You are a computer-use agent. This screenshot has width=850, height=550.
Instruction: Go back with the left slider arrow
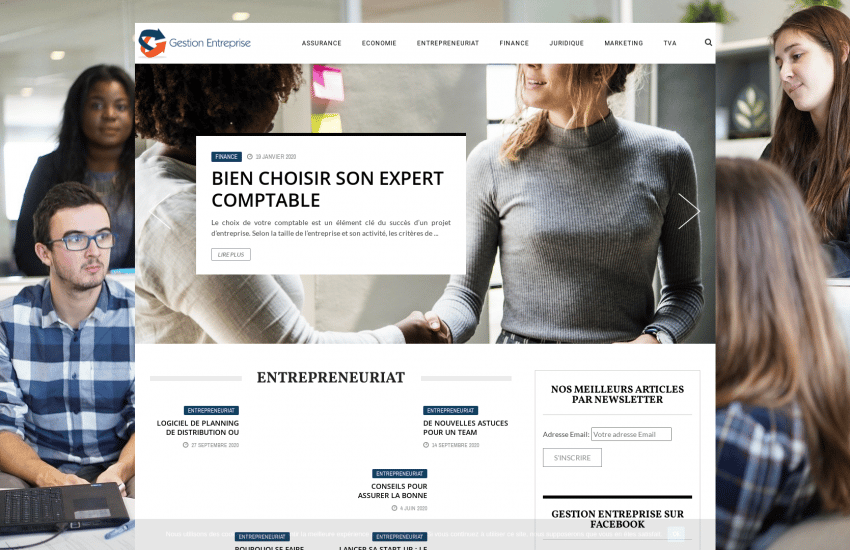[160, 211]
